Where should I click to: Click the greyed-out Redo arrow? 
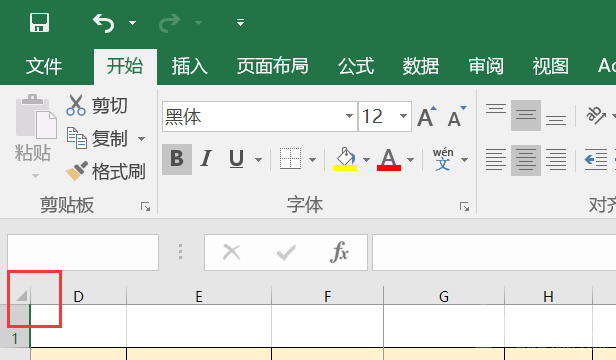[x=169, y=23]
